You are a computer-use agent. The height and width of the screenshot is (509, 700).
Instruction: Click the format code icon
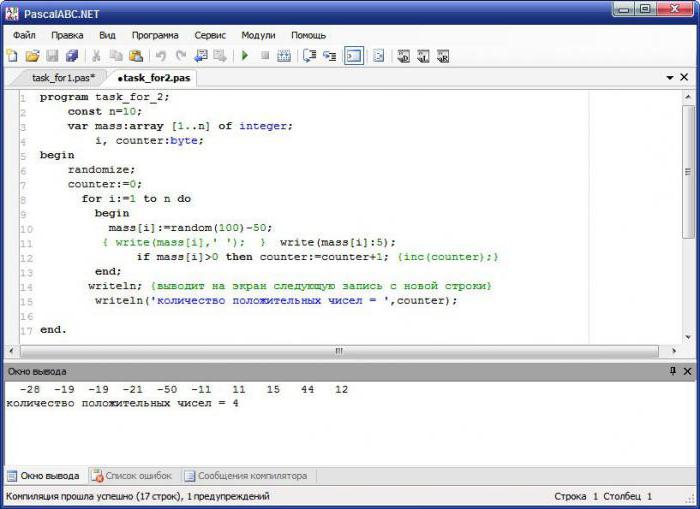tap(379, 56)
